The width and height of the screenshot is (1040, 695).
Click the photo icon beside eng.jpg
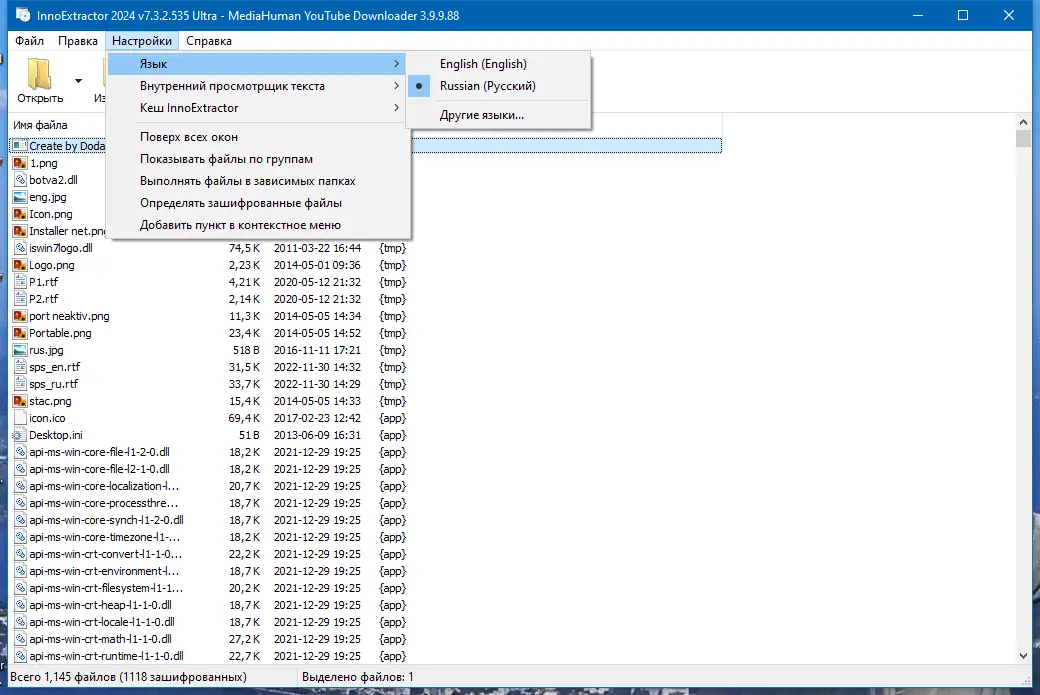click(x=22, y=197)
